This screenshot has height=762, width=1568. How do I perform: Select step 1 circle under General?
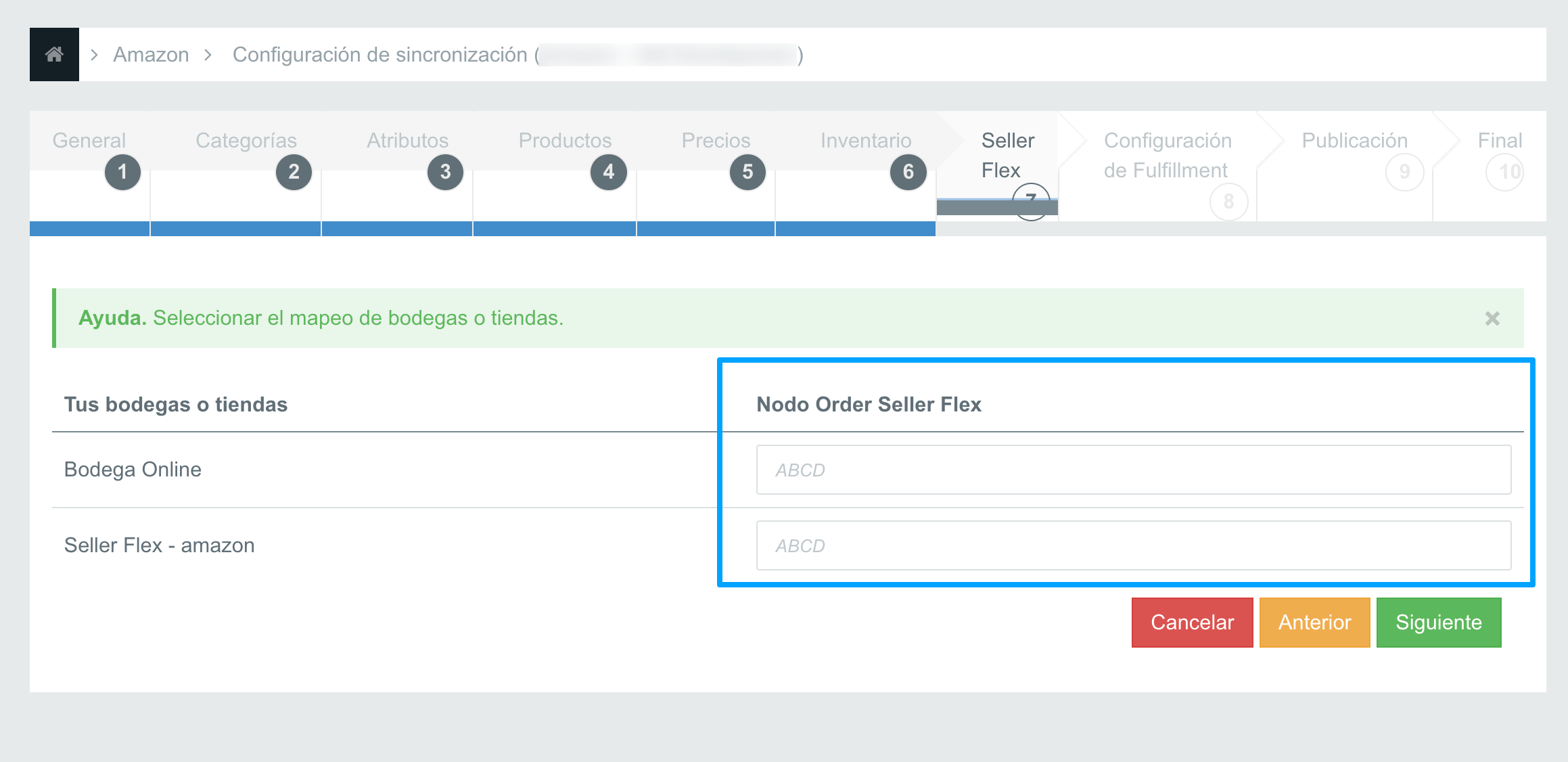[x=122, y=172]
